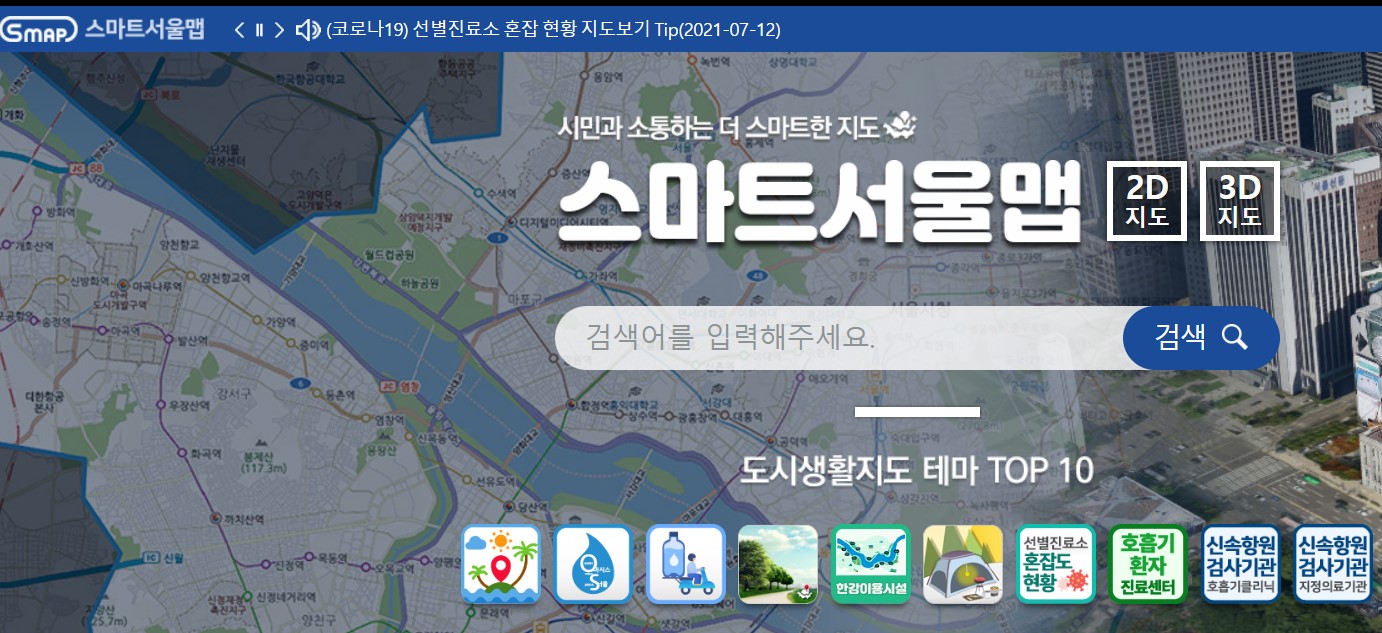
Task: Open the camping tent theme
Action: tap(963, 564)
